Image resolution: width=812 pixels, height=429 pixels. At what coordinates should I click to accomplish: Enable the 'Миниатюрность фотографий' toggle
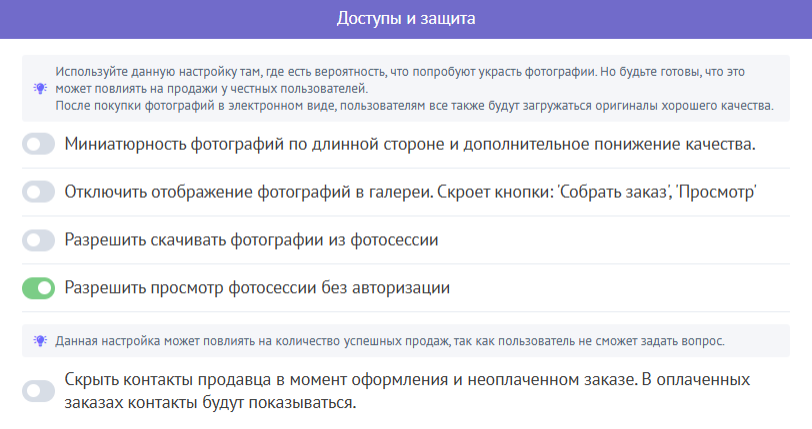click(x=38, y=144)
